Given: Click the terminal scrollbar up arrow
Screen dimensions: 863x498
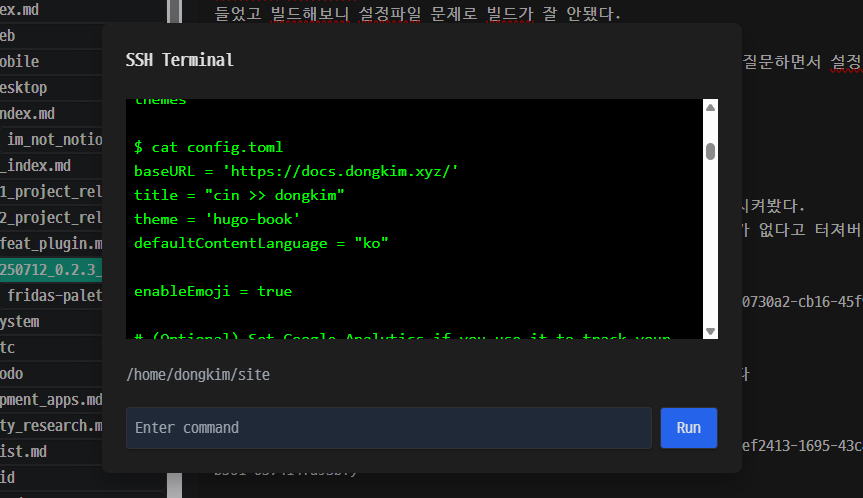Looking at the screenshot, I should [x=710, y=108].
